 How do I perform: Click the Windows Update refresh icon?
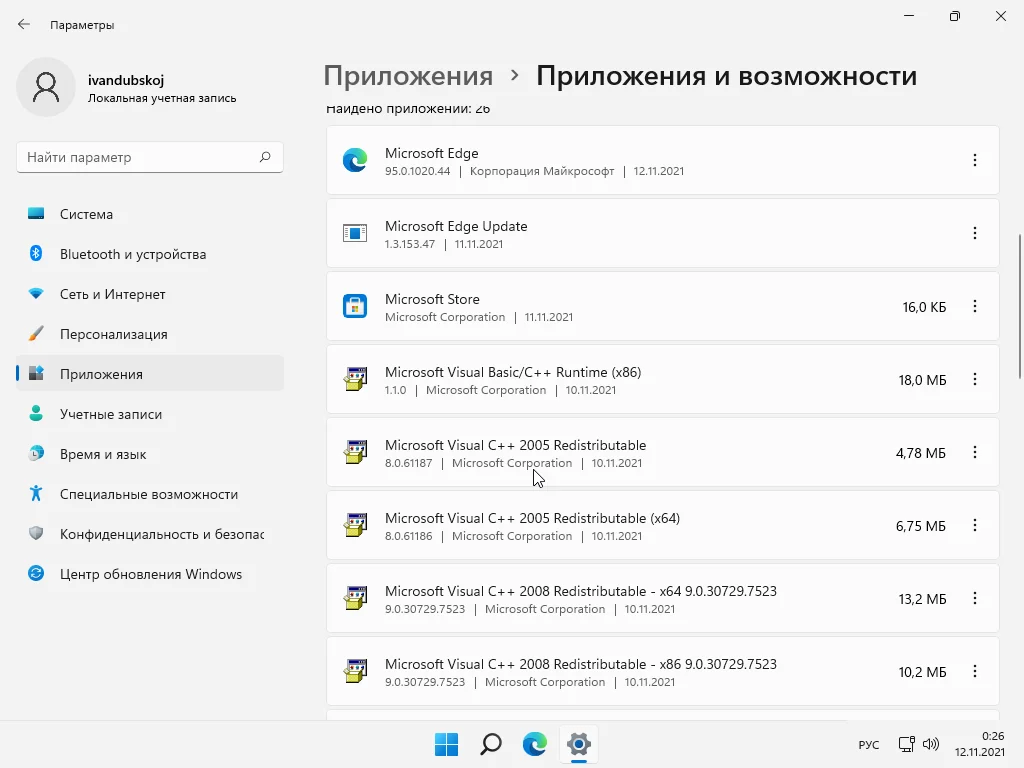coord(36,573)
